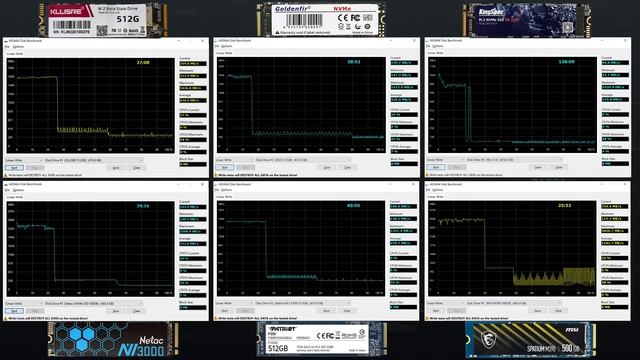Click Save button in 40:50 window
640x360 pixels.
pos(327,311)
